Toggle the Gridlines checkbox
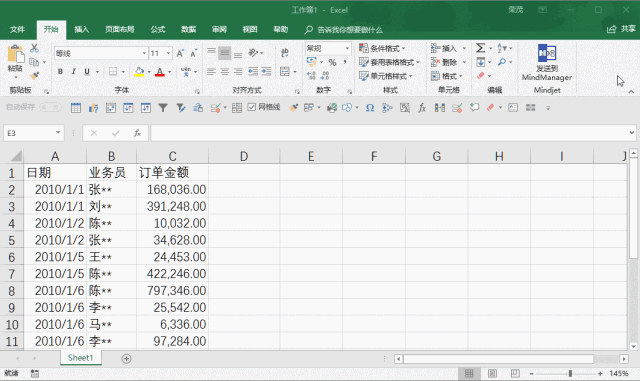640x381 pixels. 252,107
